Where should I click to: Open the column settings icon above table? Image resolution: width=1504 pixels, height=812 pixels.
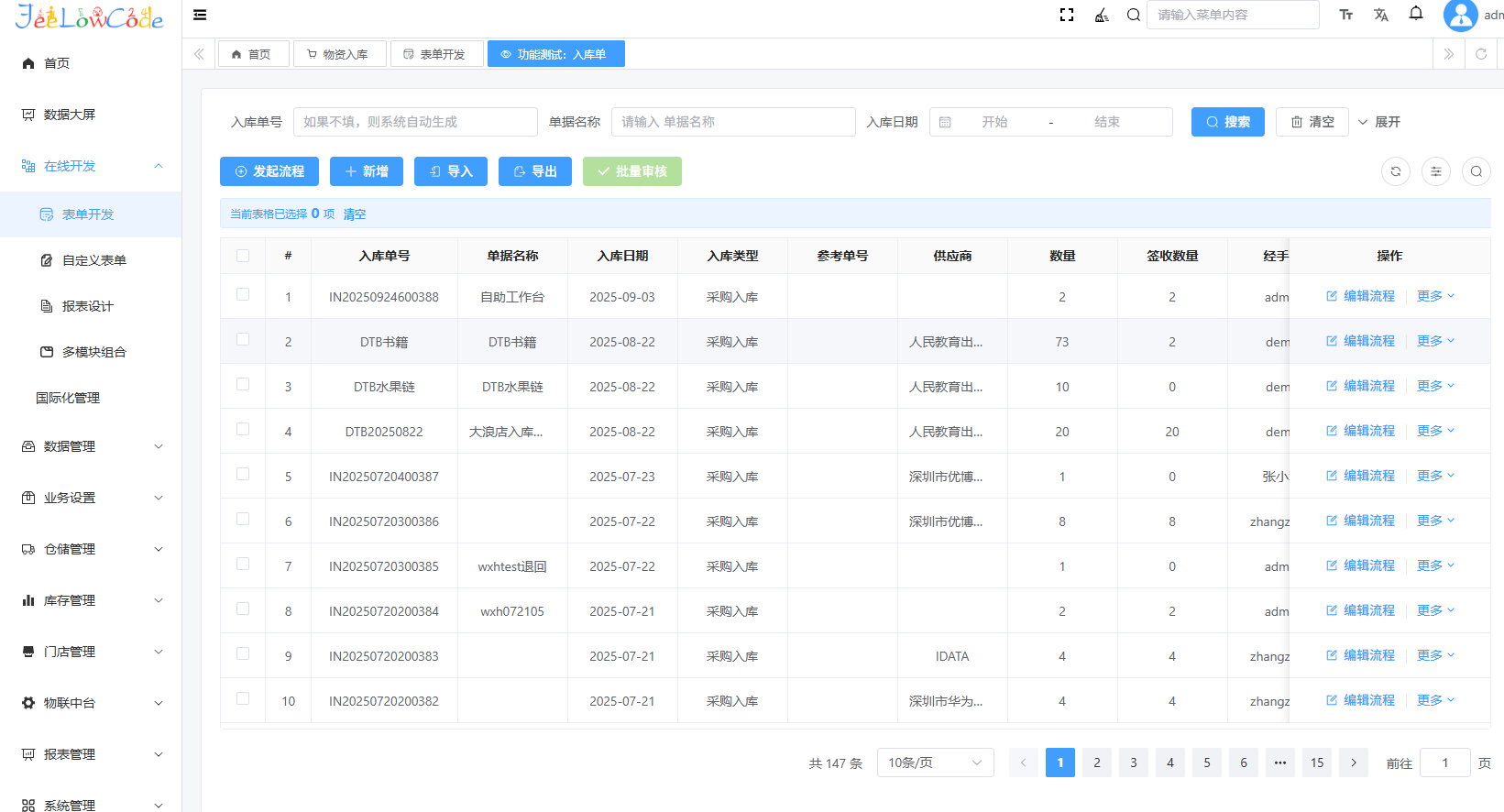(1436, 171)
